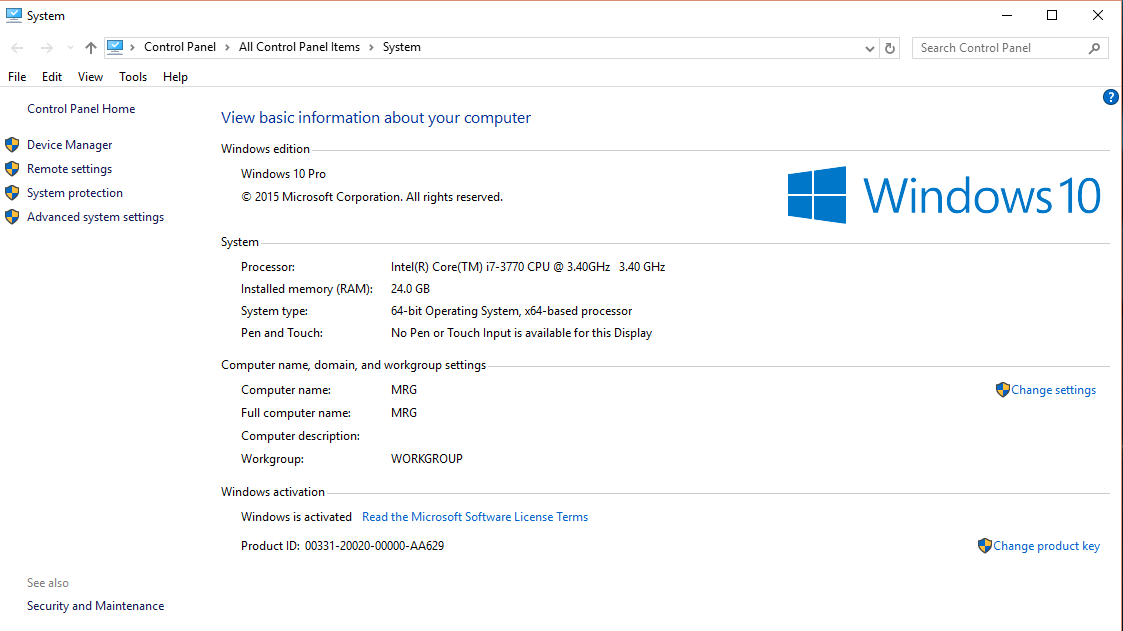The height and width of the screenshot is (631, 1123).
Task: Open System protection
Action: [74, 193]
